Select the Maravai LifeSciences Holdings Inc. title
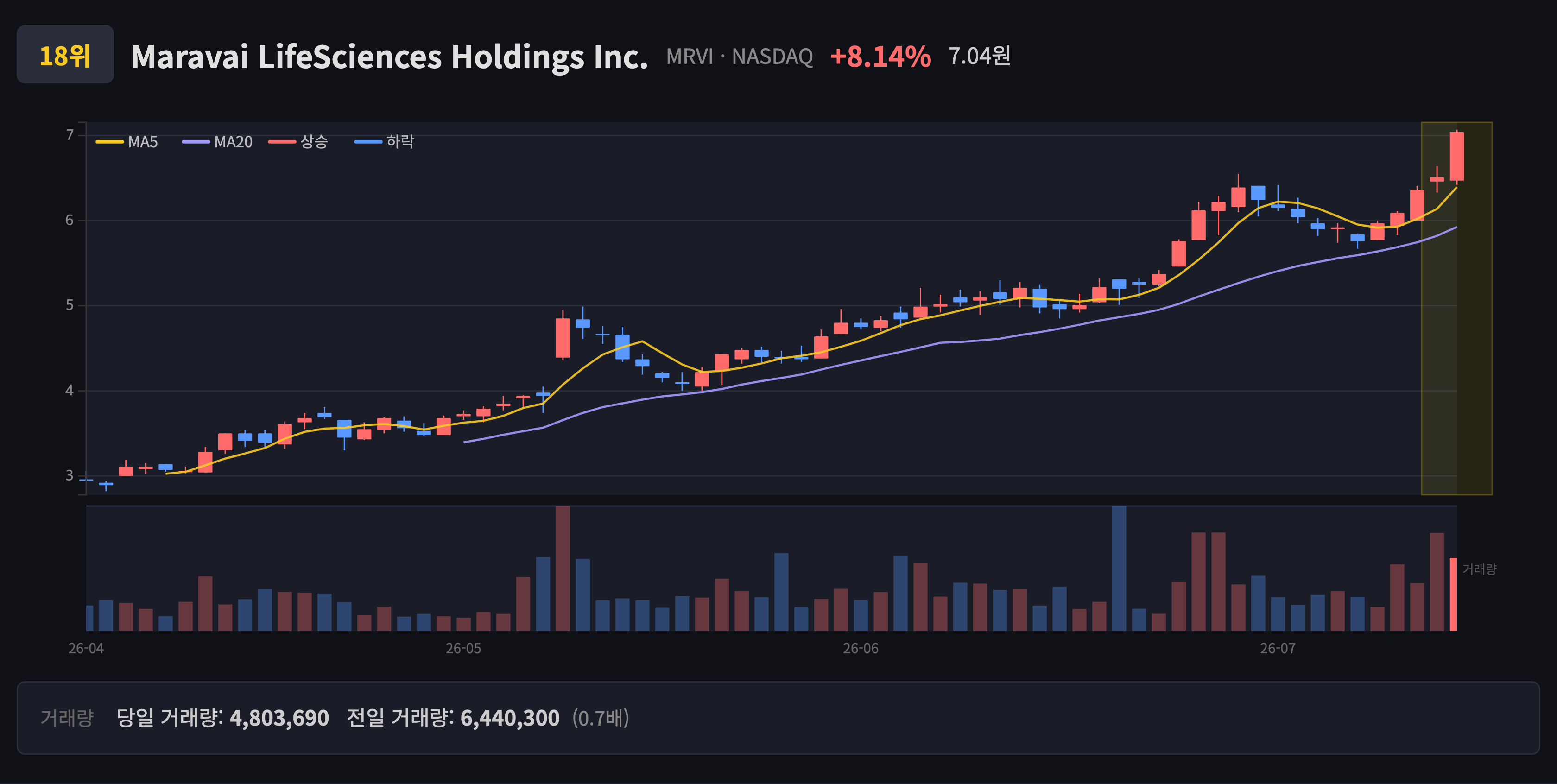The width and height of the screenshot is (1557, 784). 389,57
